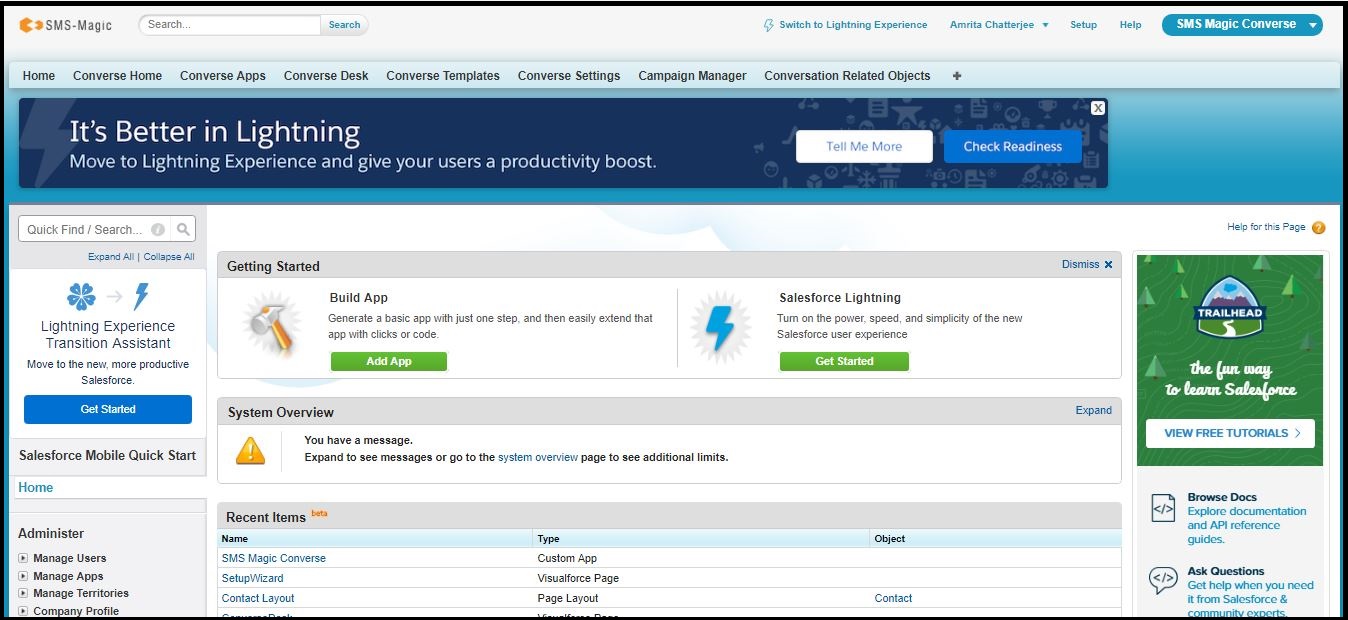Click the green Add App button
Viewport: 1348px width, 620px height.
389,361
